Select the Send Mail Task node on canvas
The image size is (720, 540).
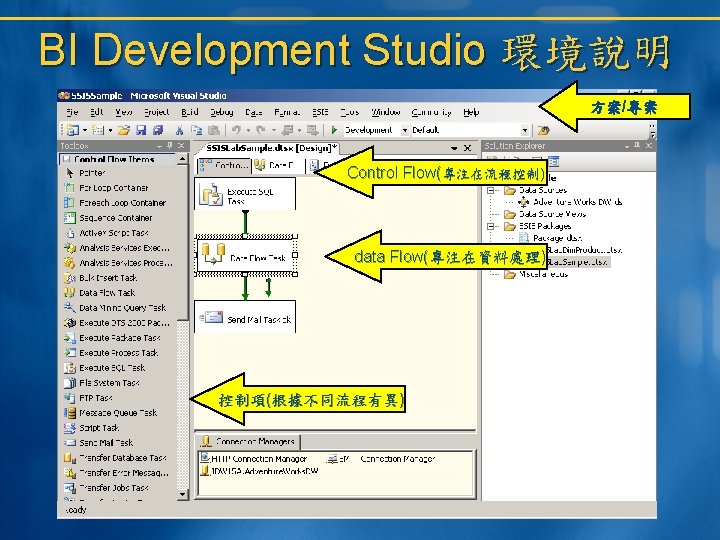(245, 317)
